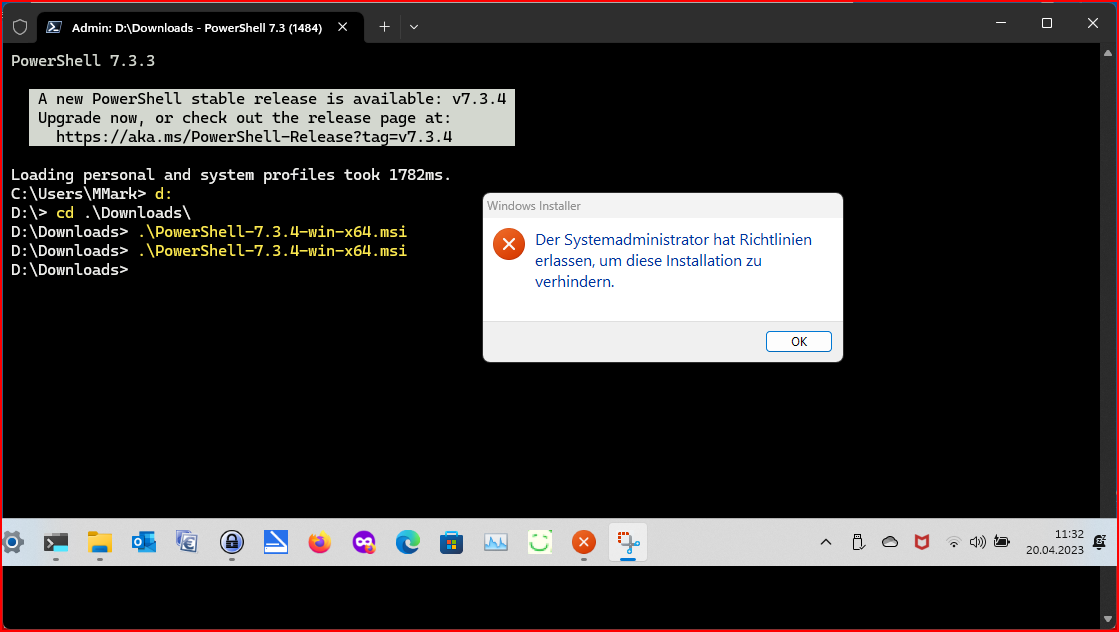Open McAfee from the system tray
The width and height of the screenshot is (1119, 632).
point(921,542)
